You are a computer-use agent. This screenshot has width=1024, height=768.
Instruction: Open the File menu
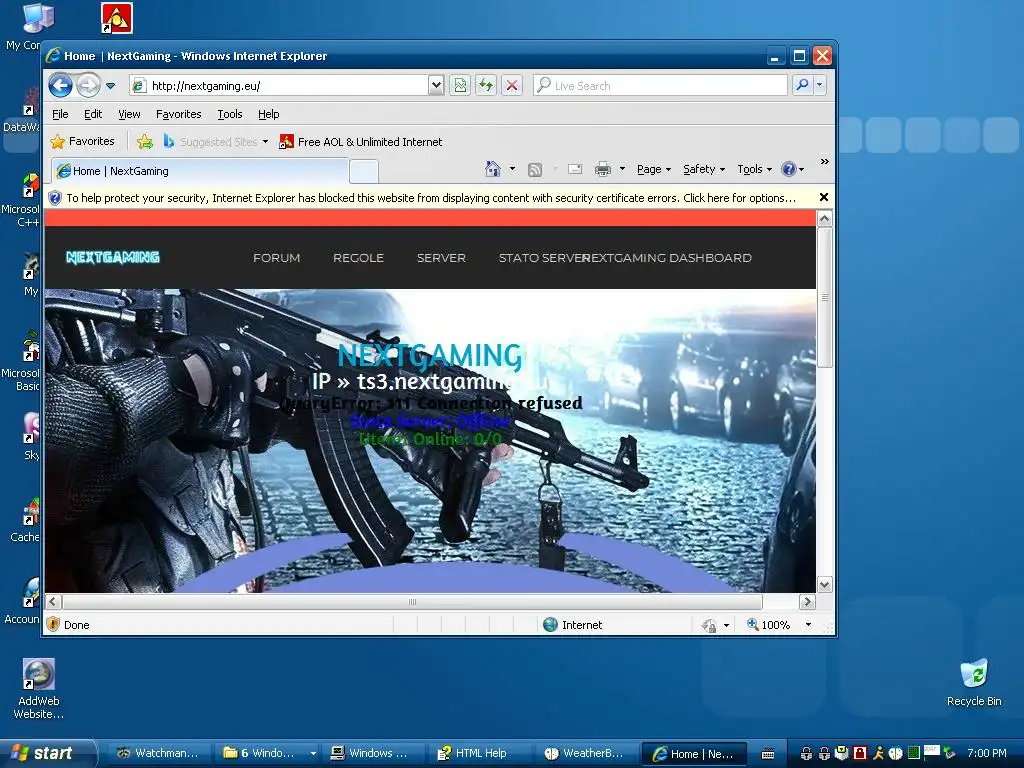tap(60, 114)
